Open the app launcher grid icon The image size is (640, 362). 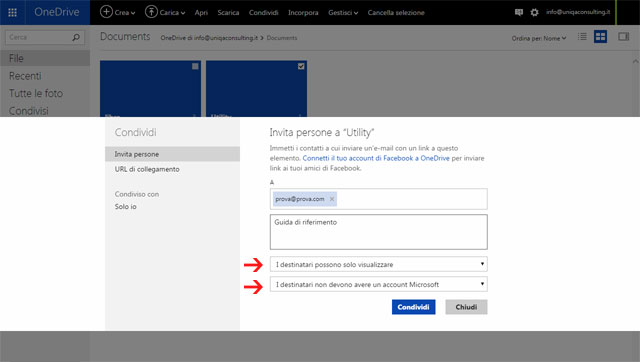click(13, 13)
